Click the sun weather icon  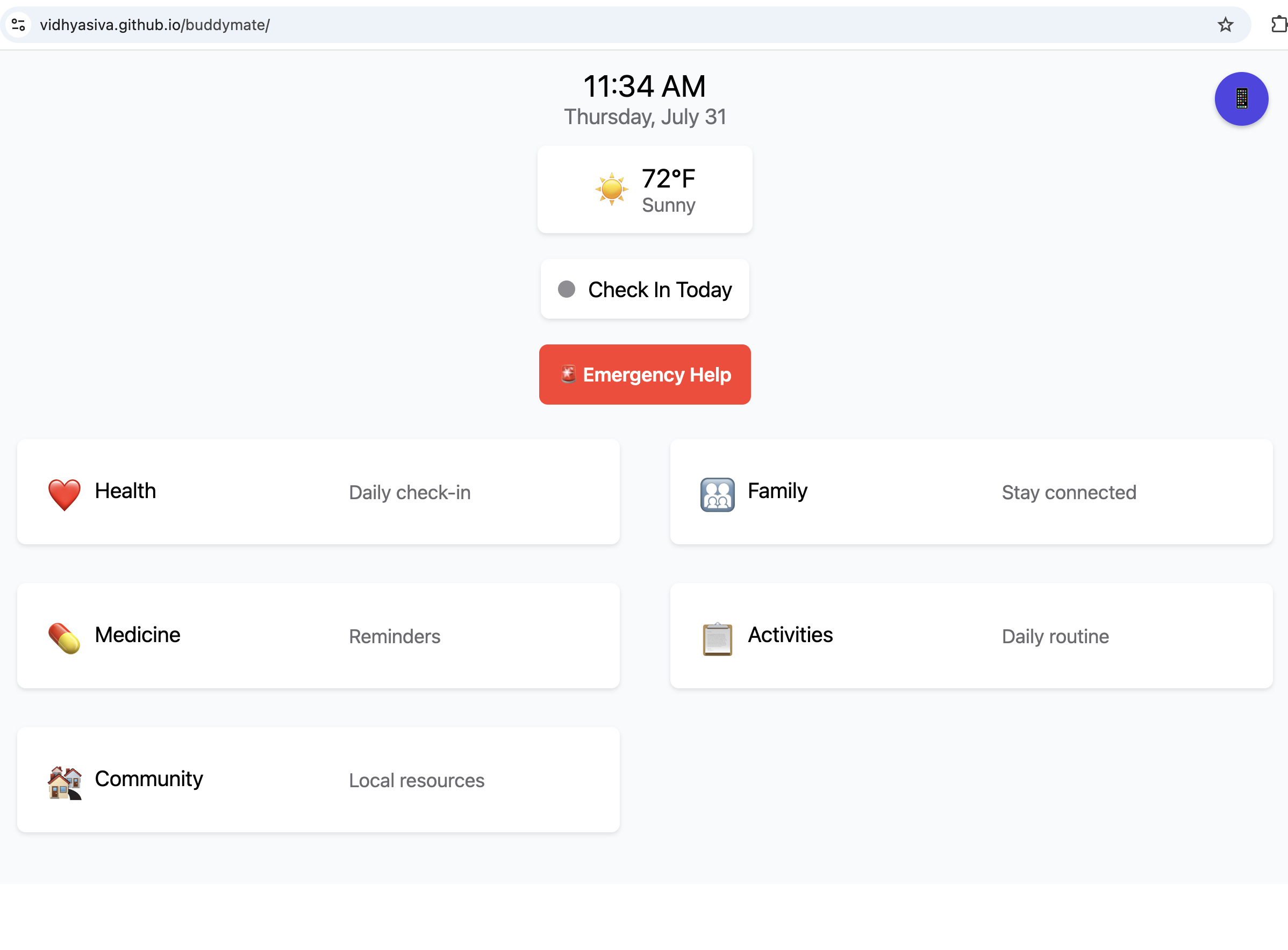pos(611,189)
